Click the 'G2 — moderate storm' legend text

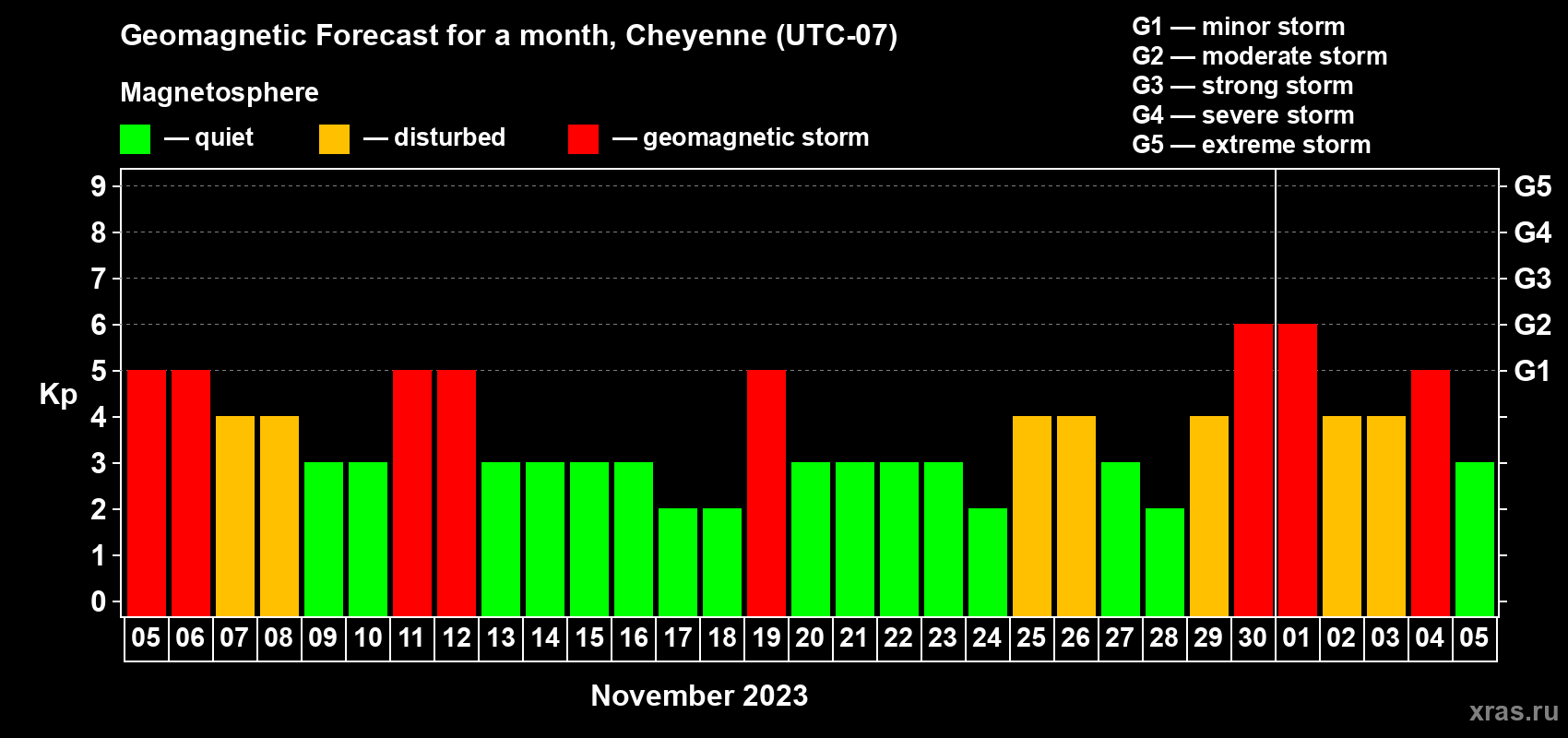1259,56
